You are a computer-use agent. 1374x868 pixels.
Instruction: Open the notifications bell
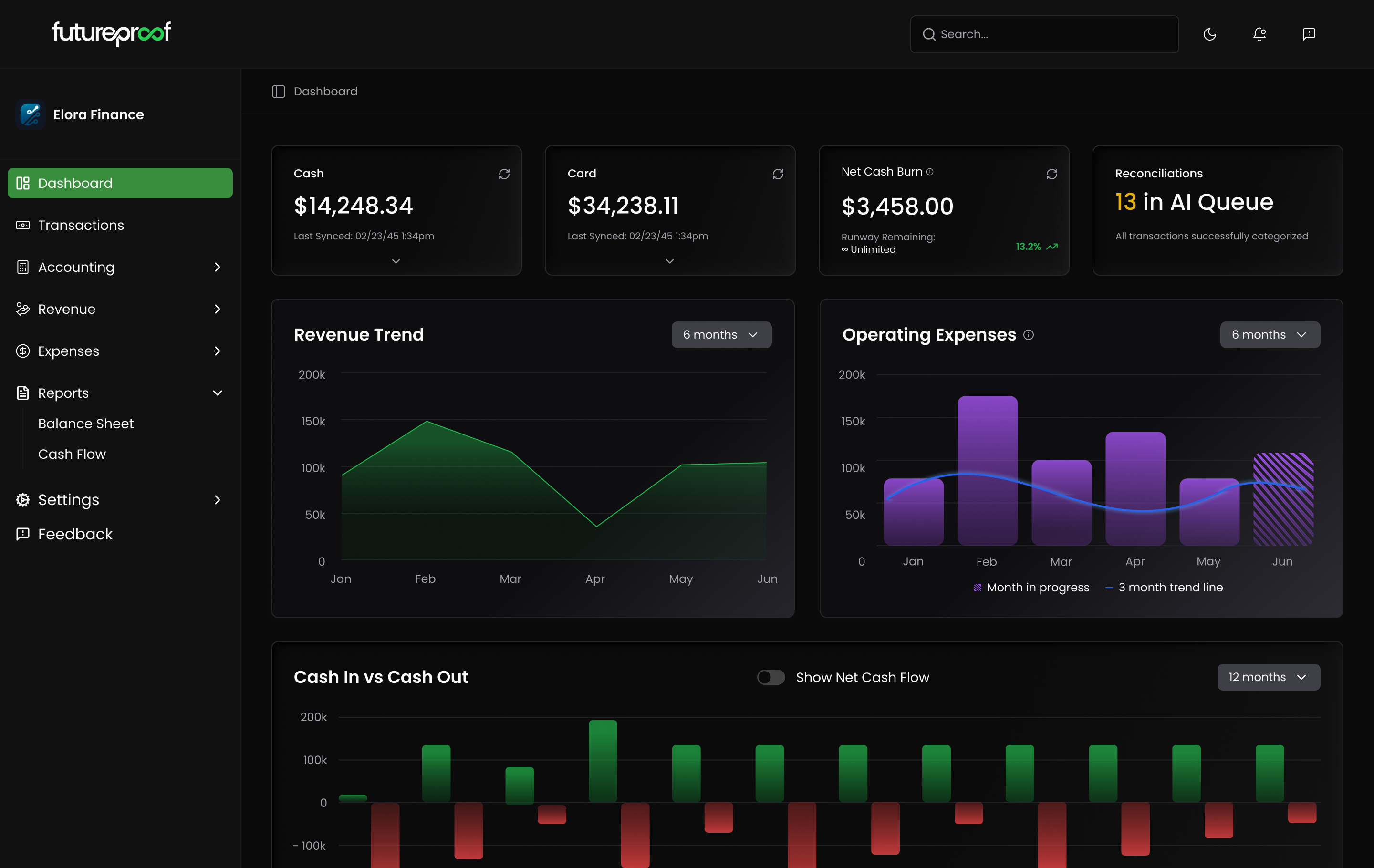tap(1259, 34)
